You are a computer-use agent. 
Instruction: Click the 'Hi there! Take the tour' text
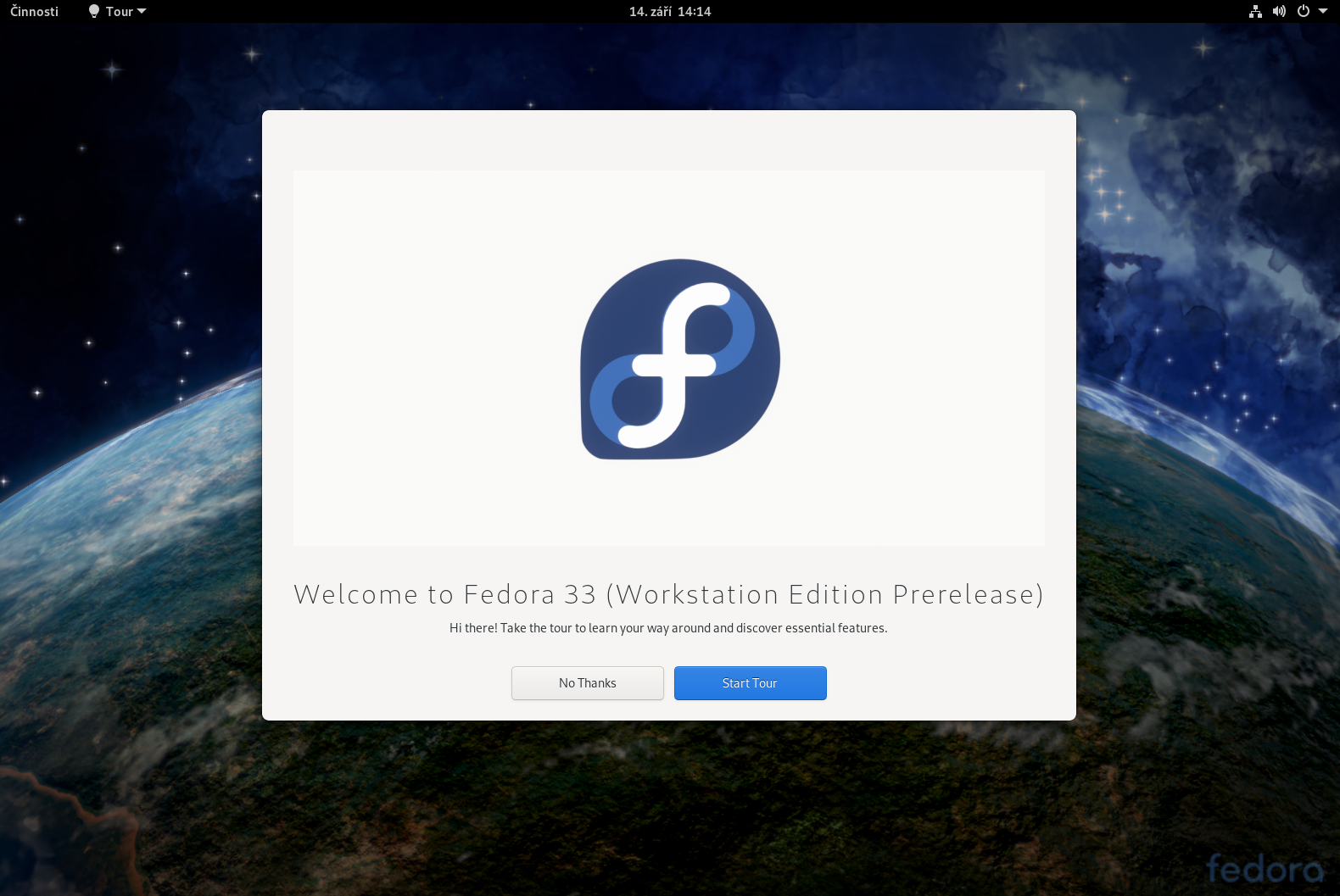[x=668, y=628]
